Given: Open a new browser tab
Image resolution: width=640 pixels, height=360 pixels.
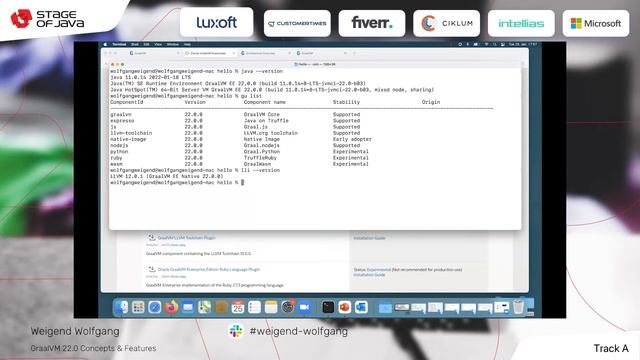Looking at the screenshot, I should tap(354, 53).
